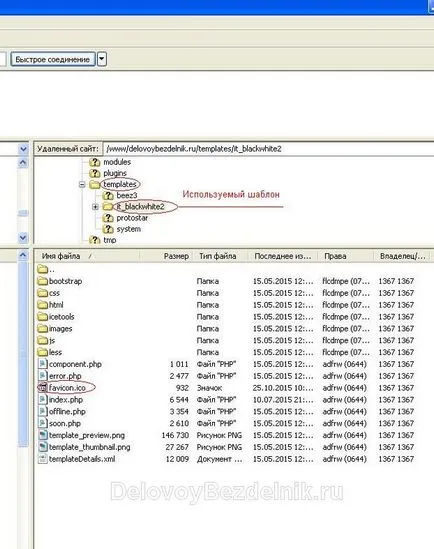Viewport: 434px width, 549px height.
Task: Select the error.php file icon
Action: (x=42, y=376)
